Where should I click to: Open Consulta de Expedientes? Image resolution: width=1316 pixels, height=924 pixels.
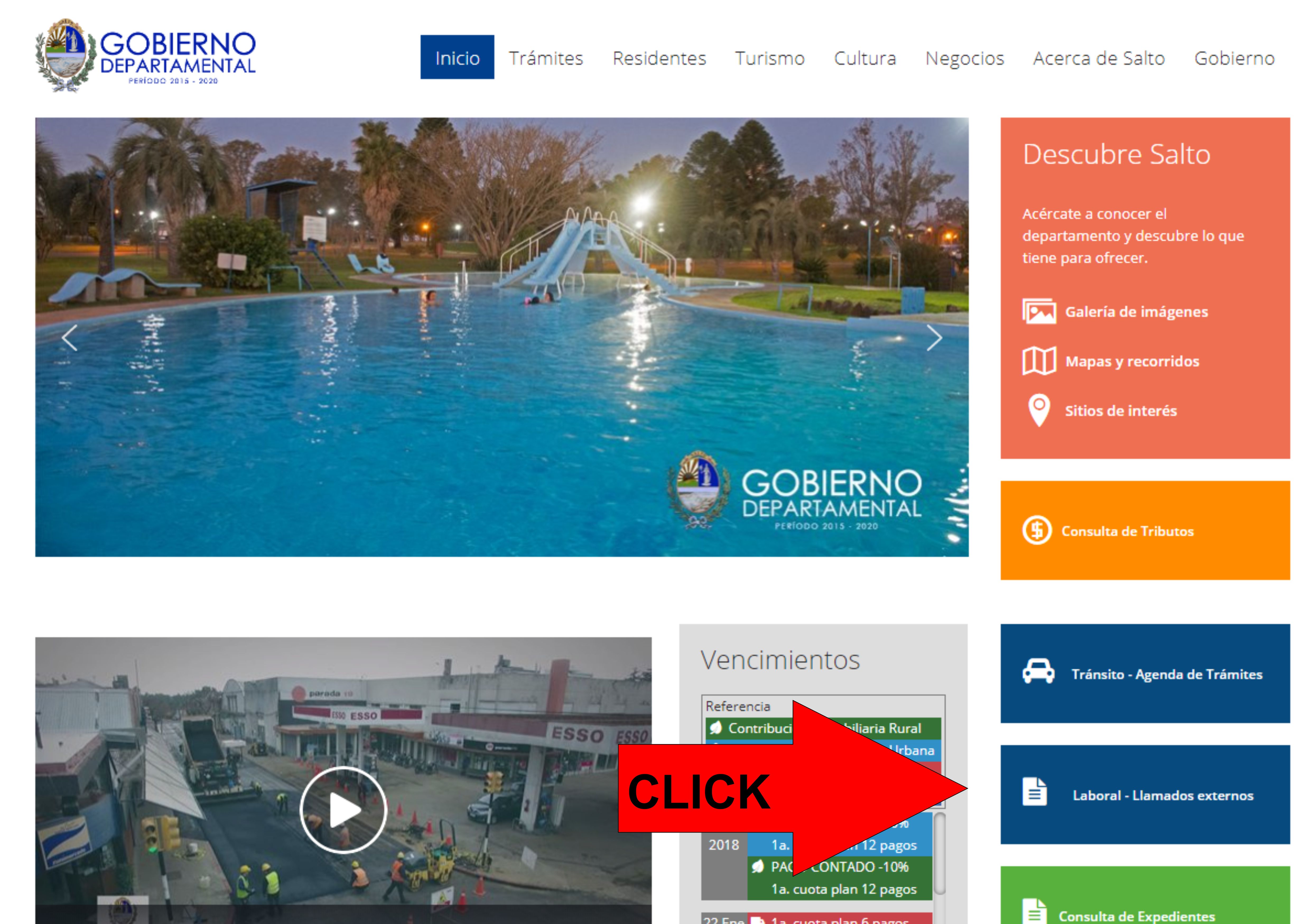[x=1137, y=916]
